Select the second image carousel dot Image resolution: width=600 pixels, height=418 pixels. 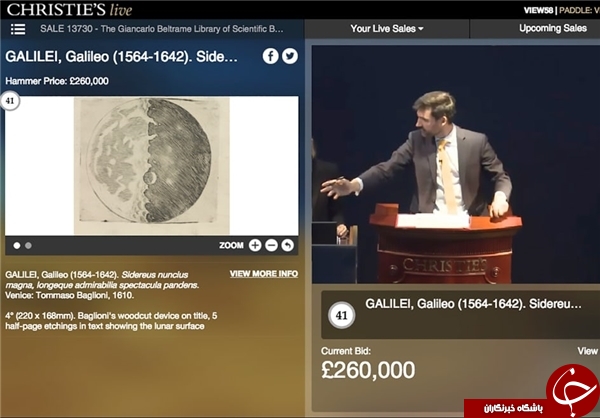pyautogui.click(x=28, y=246)
